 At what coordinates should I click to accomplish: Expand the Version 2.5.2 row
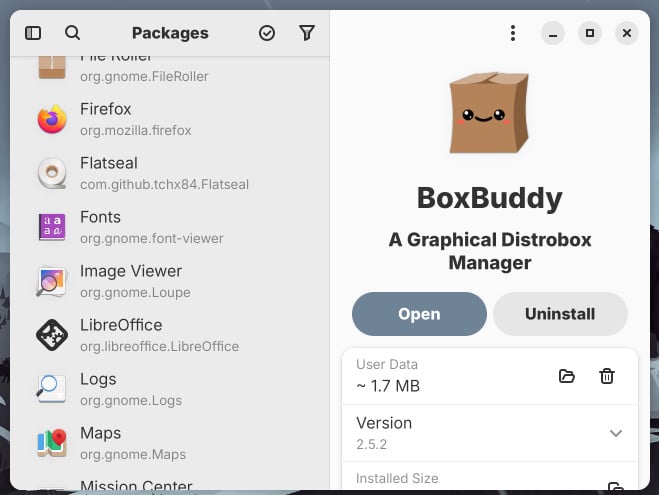pyautogui.click(x=490, y=433)
